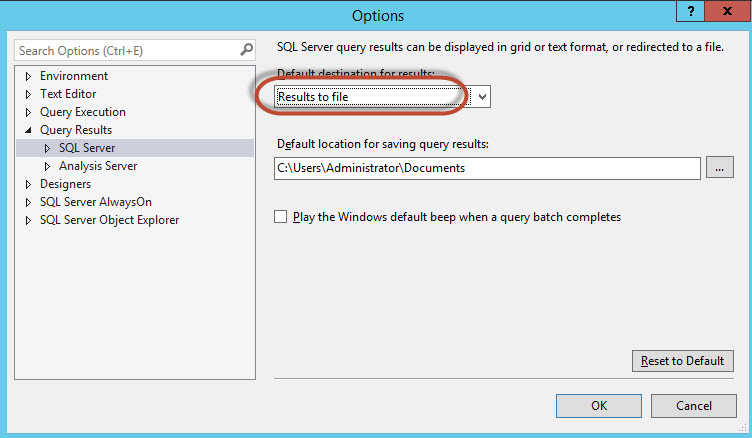Collapse the Query Results node

pyautogui.click(x=28, y=130)
